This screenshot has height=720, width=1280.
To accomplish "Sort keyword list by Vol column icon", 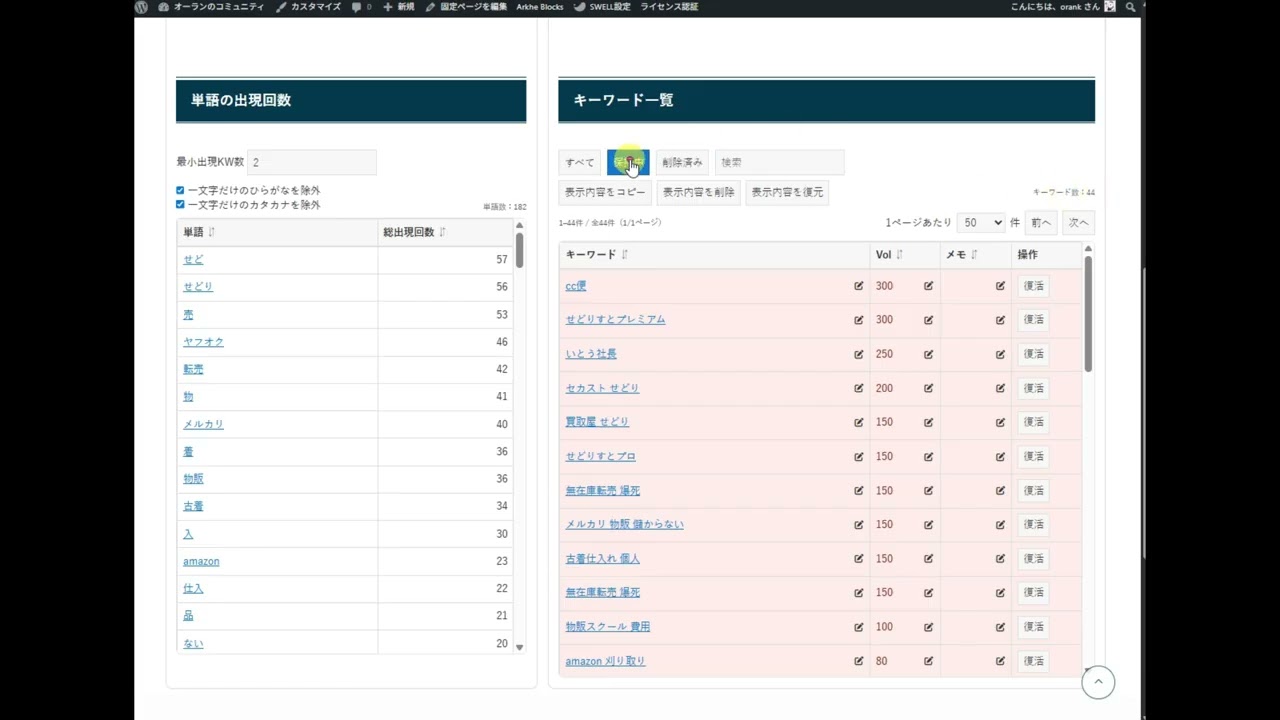I will (899, 255).
